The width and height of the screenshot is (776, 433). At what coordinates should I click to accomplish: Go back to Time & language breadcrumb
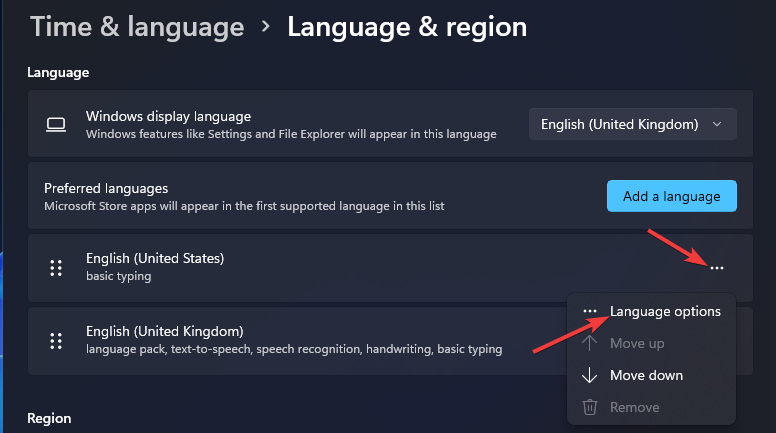[x=137, y=27]
